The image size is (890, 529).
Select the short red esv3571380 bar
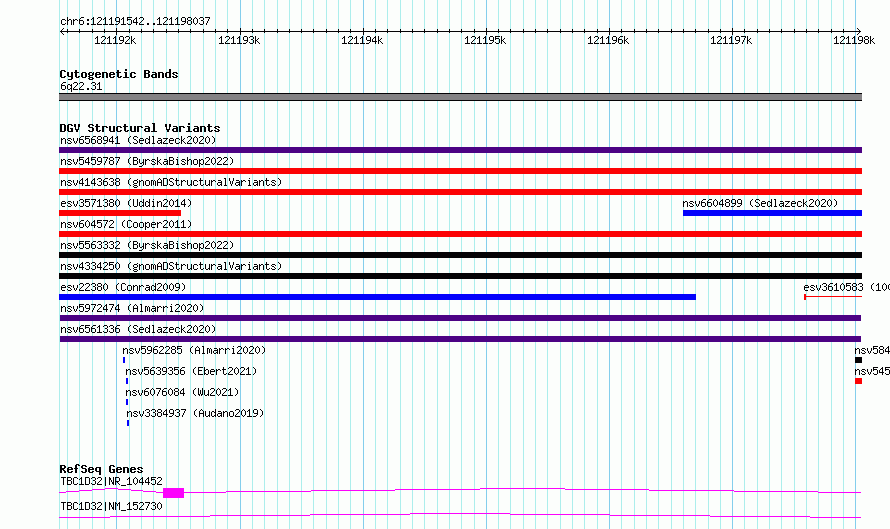coord(120,213)
